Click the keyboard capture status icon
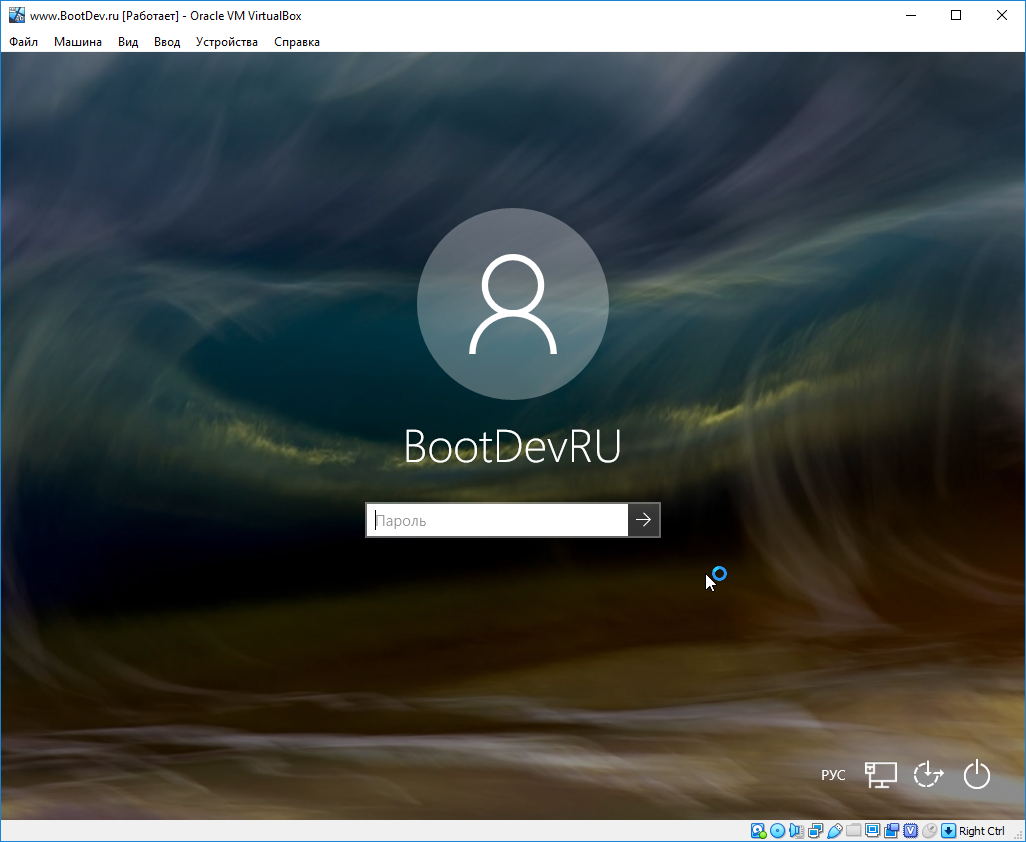Screen dimensions: 1026x842 point(948,831)
